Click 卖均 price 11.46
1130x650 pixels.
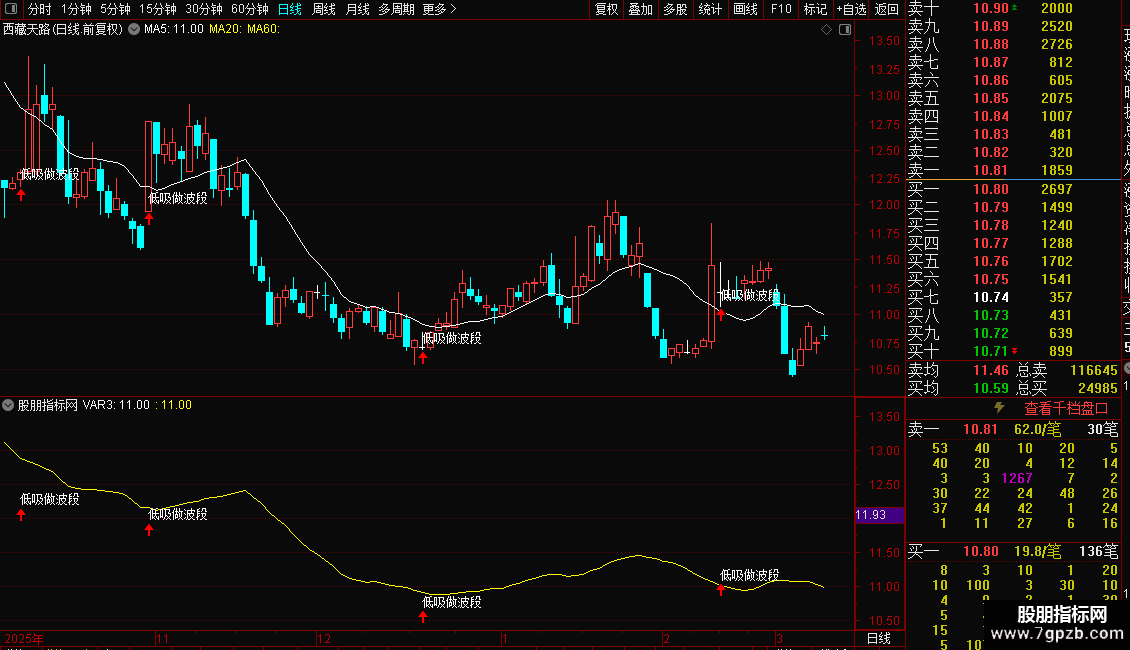990,370
